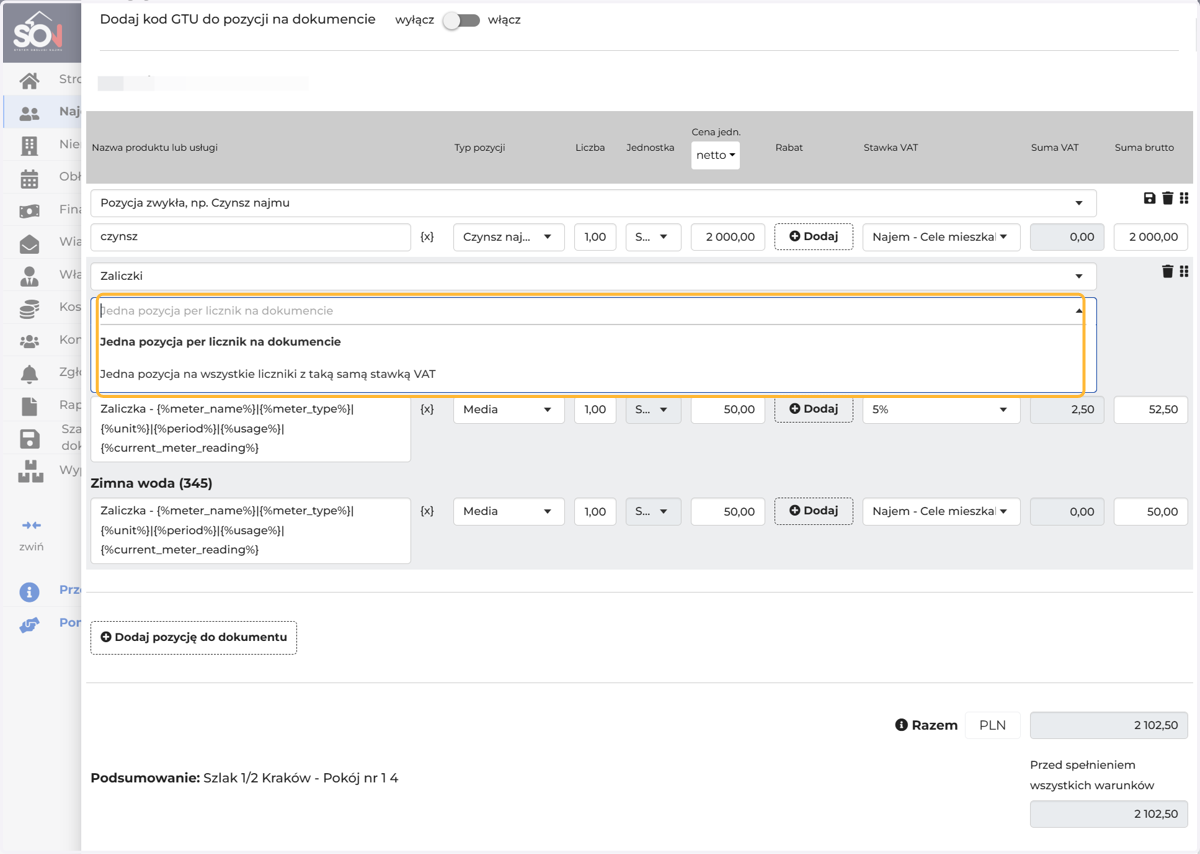Delete the czynsz position with trash icon

[x=1167, y=198]
